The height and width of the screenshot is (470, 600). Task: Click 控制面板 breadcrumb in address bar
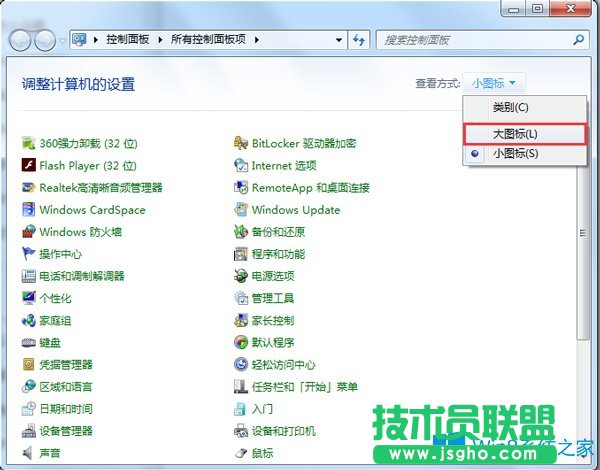click(x=127, y=39)
